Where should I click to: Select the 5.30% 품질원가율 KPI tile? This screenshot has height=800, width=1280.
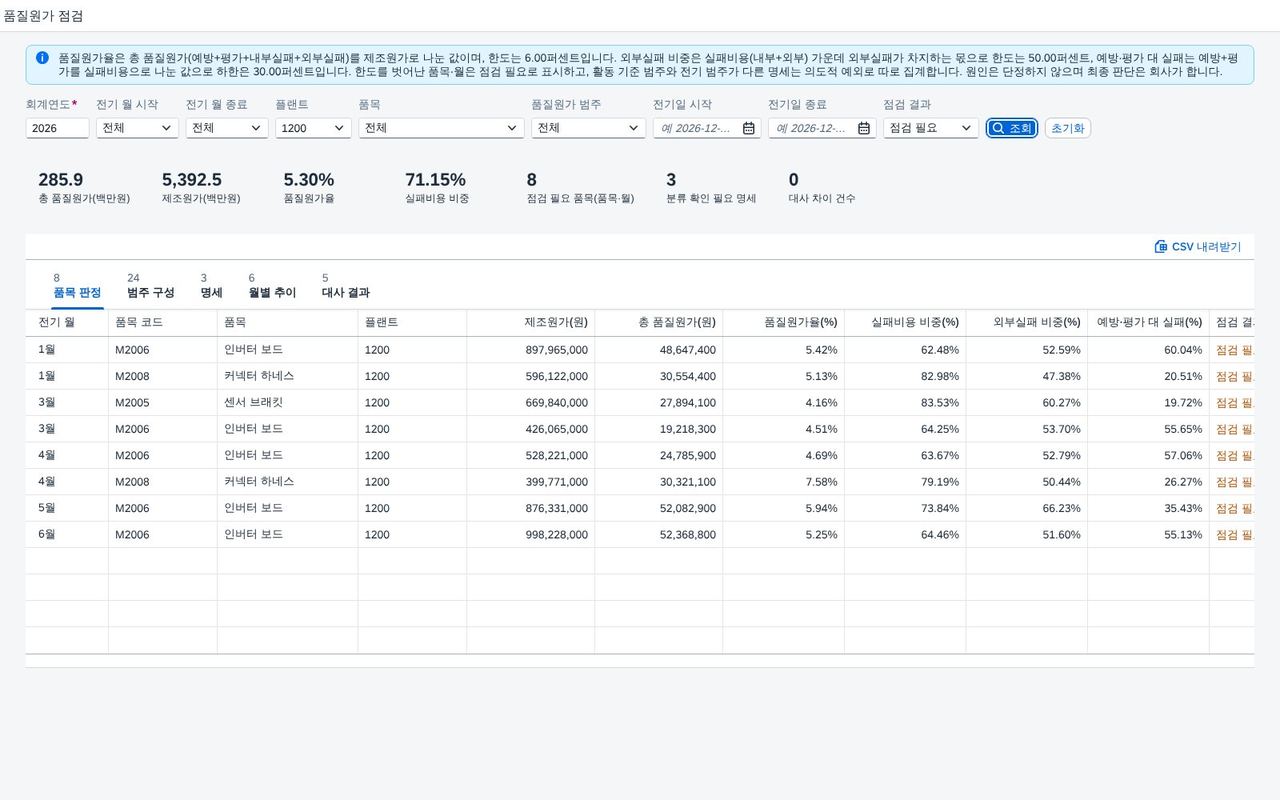(x=309, y=187)
